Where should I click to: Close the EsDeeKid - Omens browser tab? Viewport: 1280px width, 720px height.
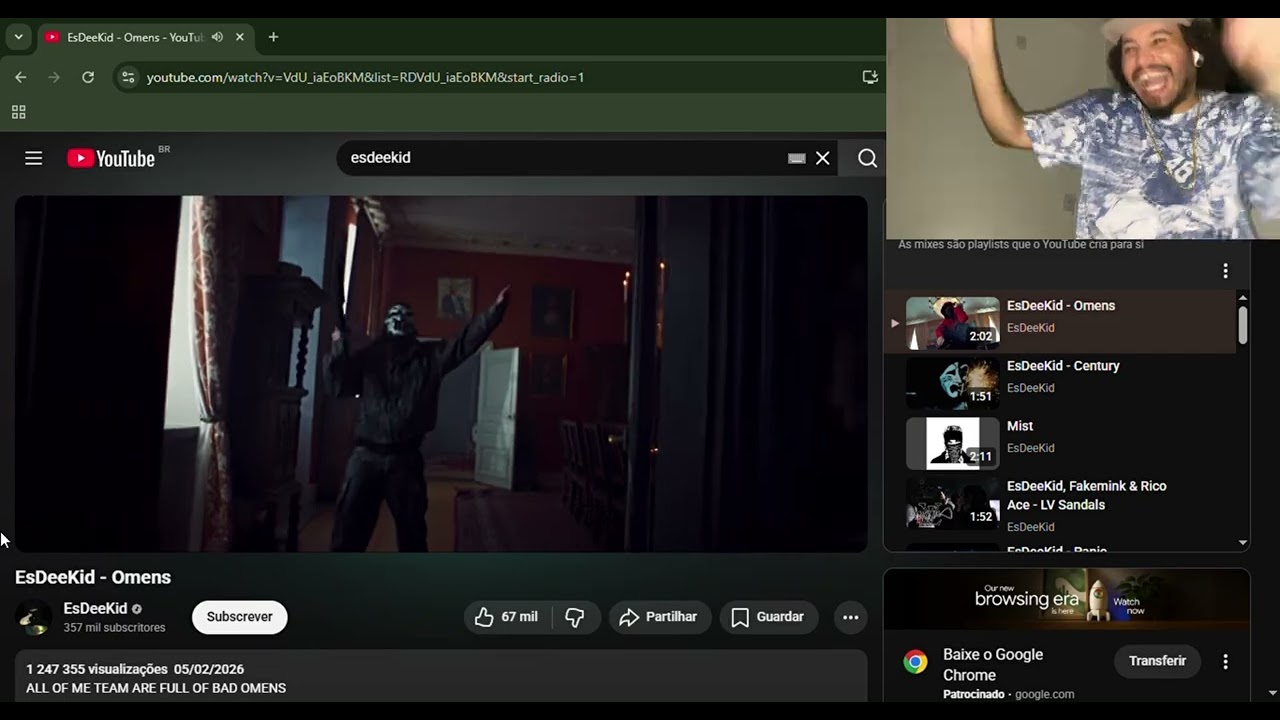point(240,37)
